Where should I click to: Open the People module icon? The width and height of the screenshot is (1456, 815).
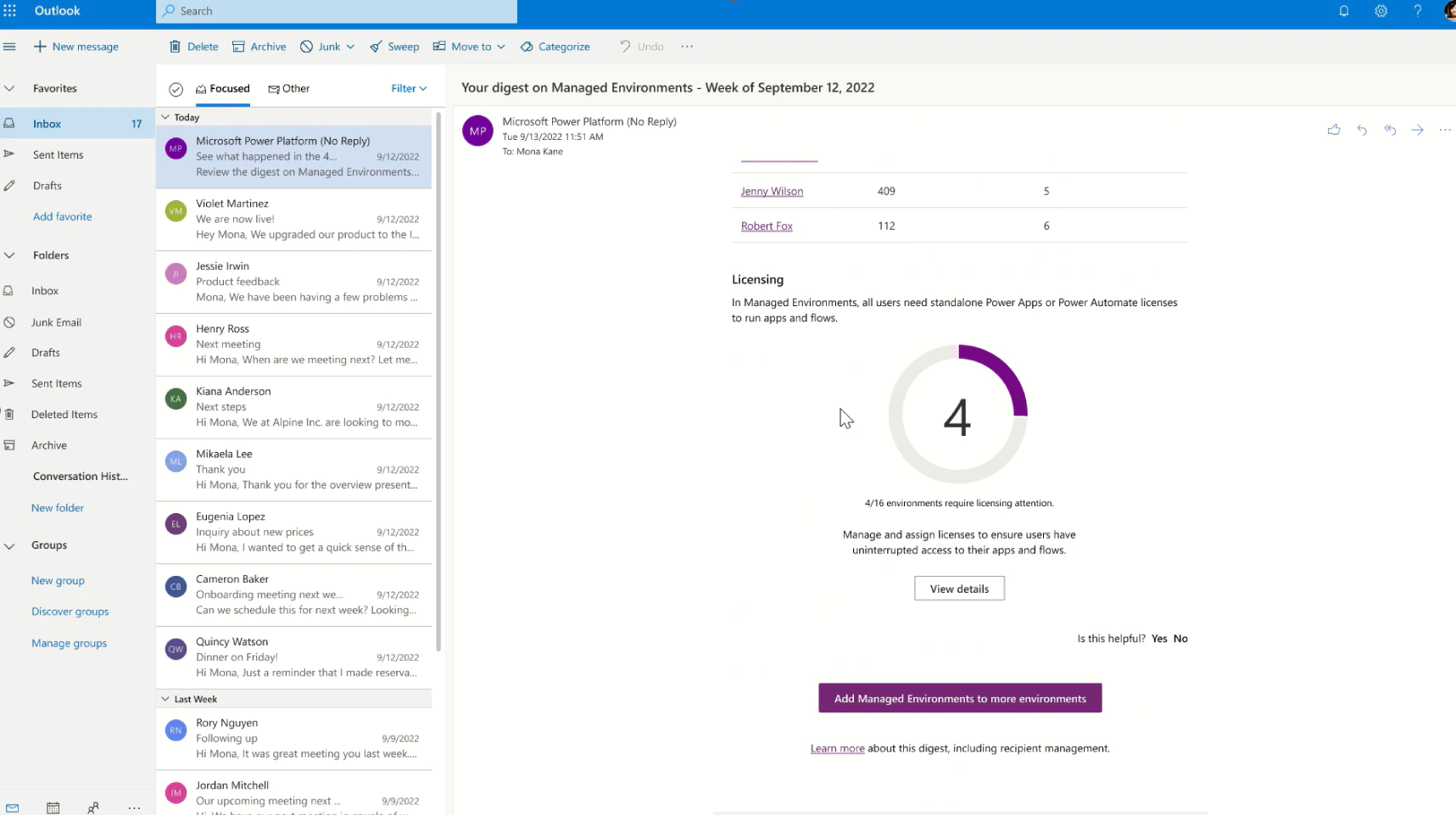[x=93, y=808]
